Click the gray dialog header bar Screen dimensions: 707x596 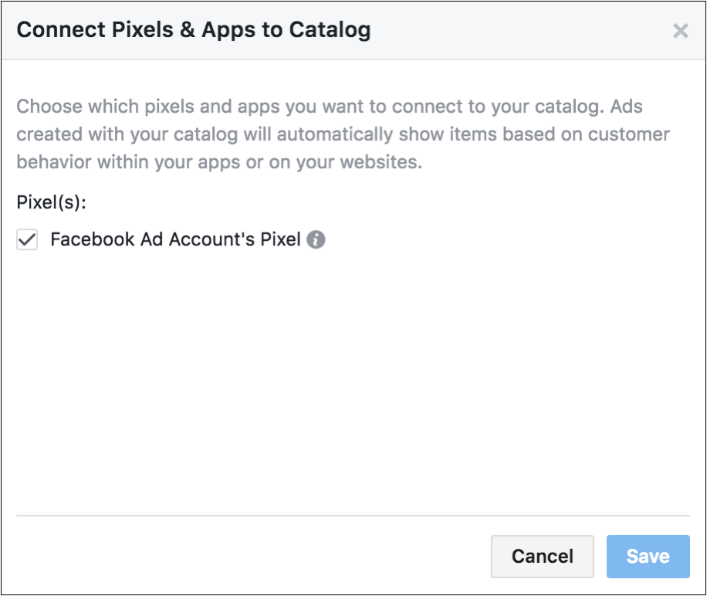click(x=354, y=30)
